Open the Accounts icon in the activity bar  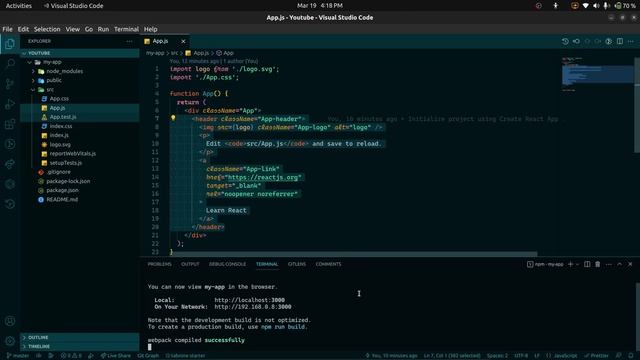click(10, 321)
